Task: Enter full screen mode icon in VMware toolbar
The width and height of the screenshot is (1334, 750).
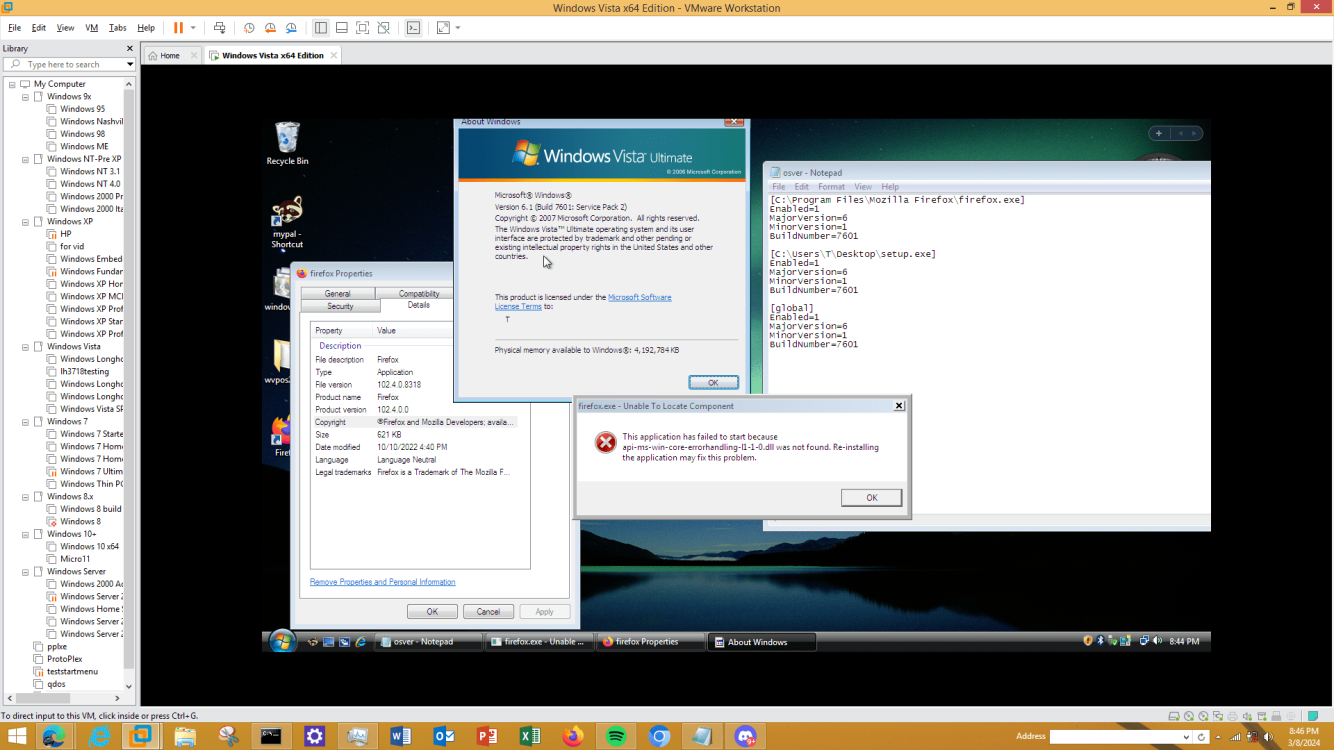Action: point(363,28)
